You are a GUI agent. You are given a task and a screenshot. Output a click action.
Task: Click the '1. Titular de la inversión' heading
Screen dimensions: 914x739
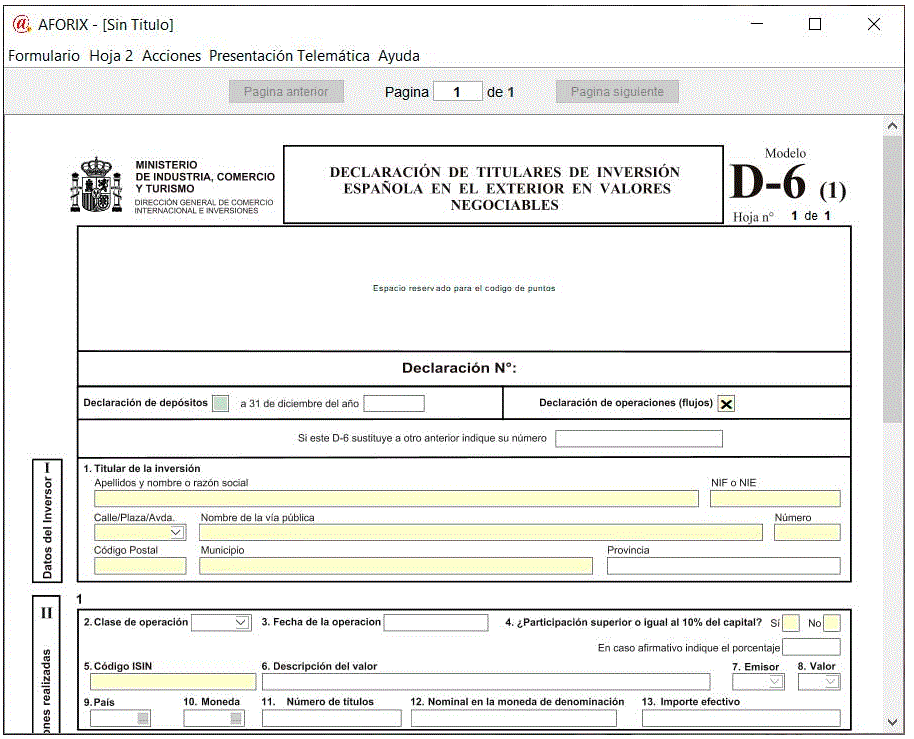pyautogui.click(x=142, y=469)
